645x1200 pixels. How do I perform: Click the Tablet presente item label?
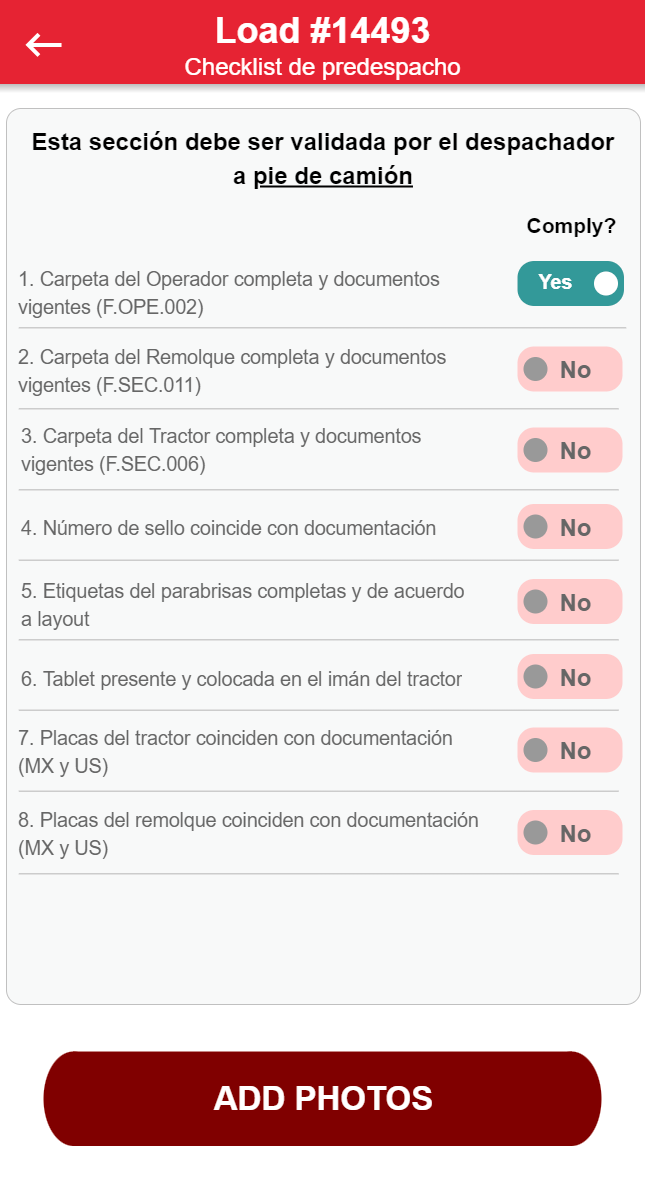click(241, 679)
